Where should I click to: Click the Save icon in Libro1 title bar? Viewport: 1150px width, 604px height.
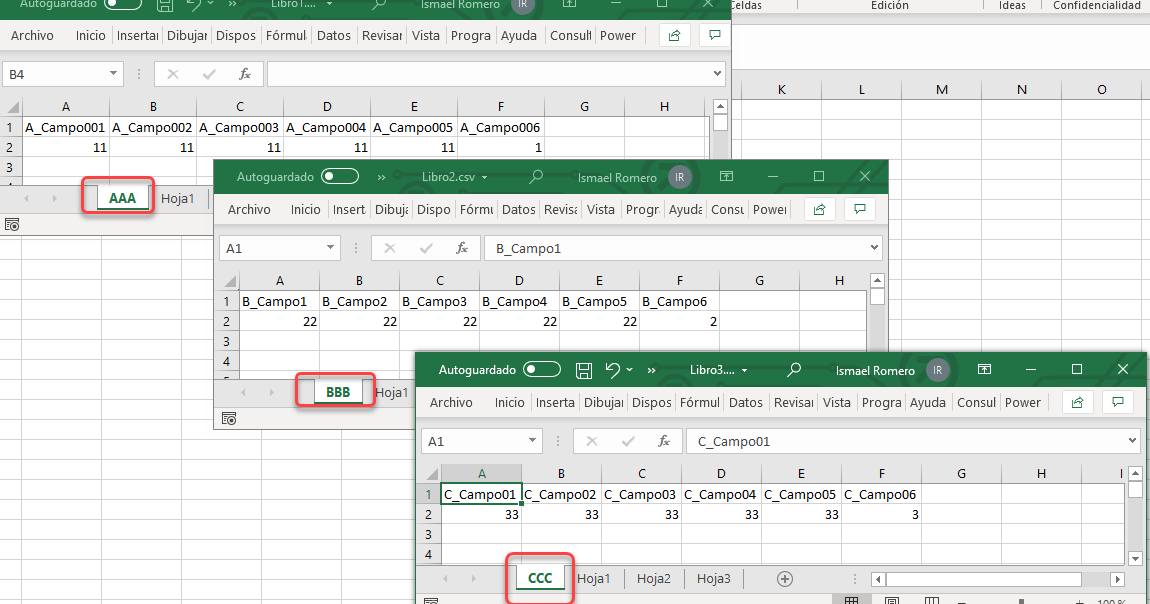(x=163, y=6)
